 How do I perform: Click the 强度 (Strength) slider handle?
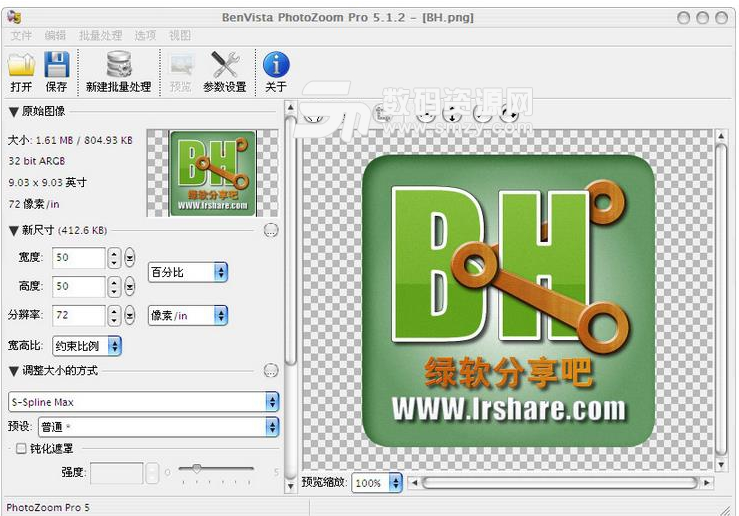click(197, 468)
